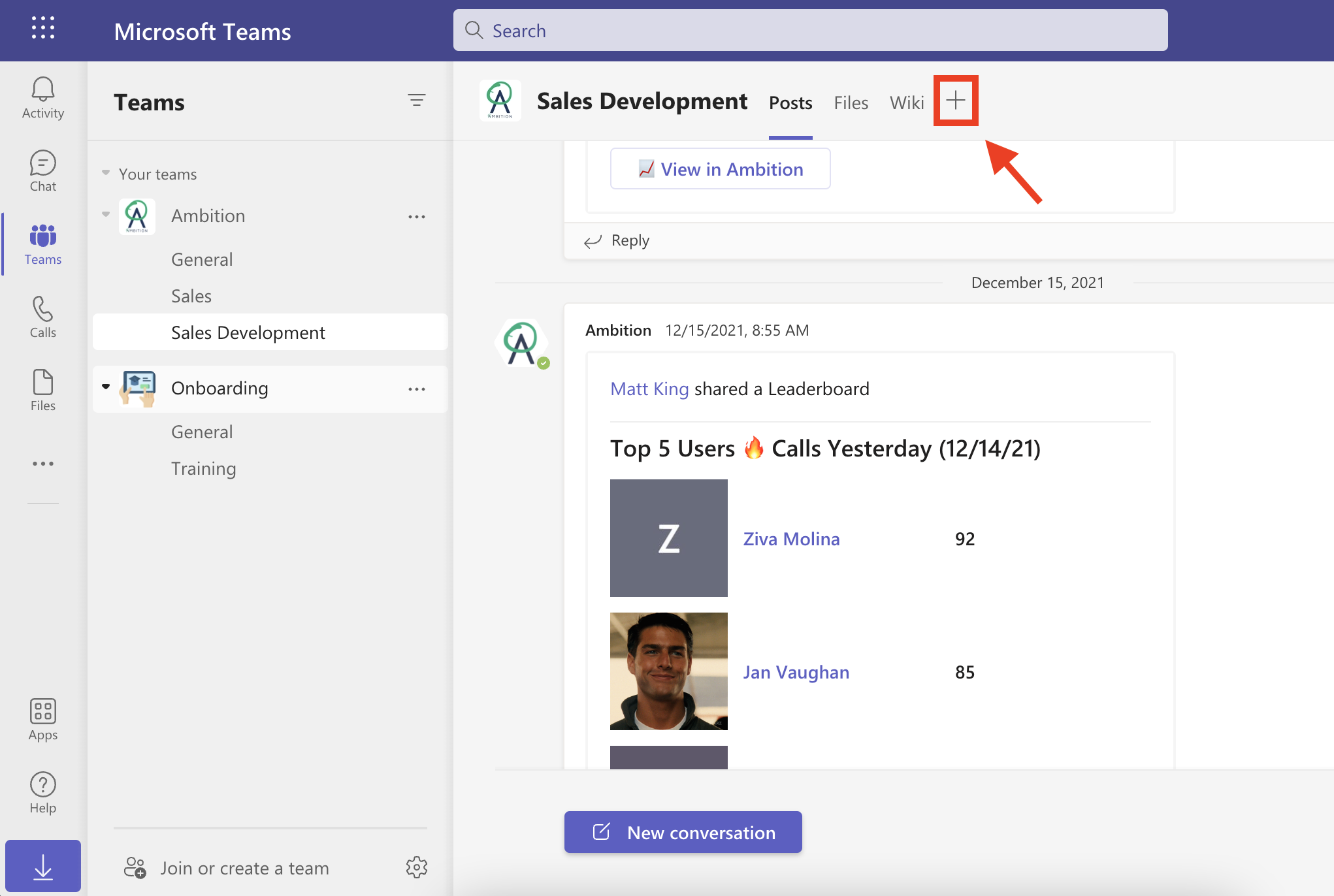Click in the Search box
Image resolution: width=1334 pixels, height=896 pixels.
811,31
